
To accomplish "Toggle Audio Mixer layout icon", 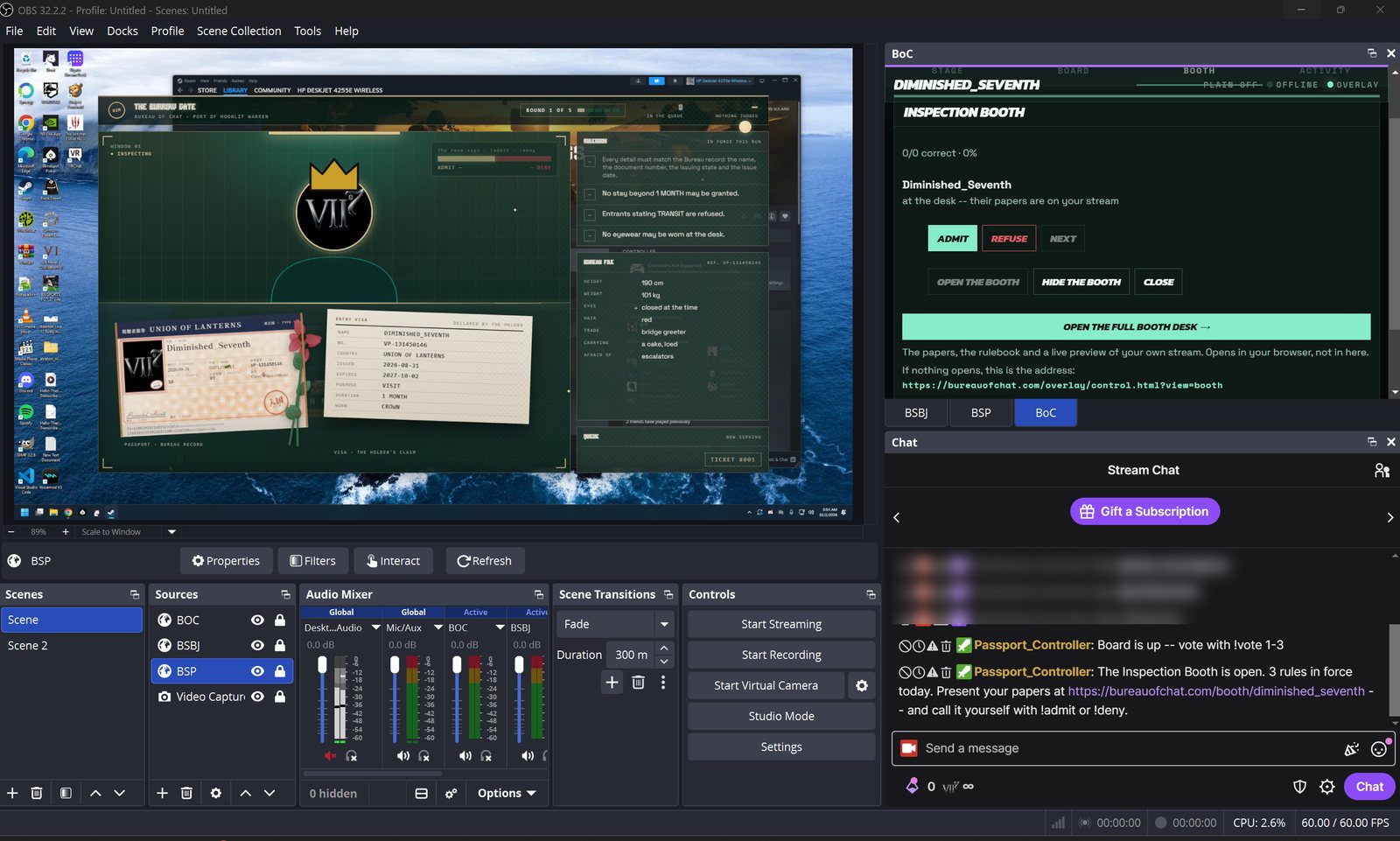I will point(421,793).
